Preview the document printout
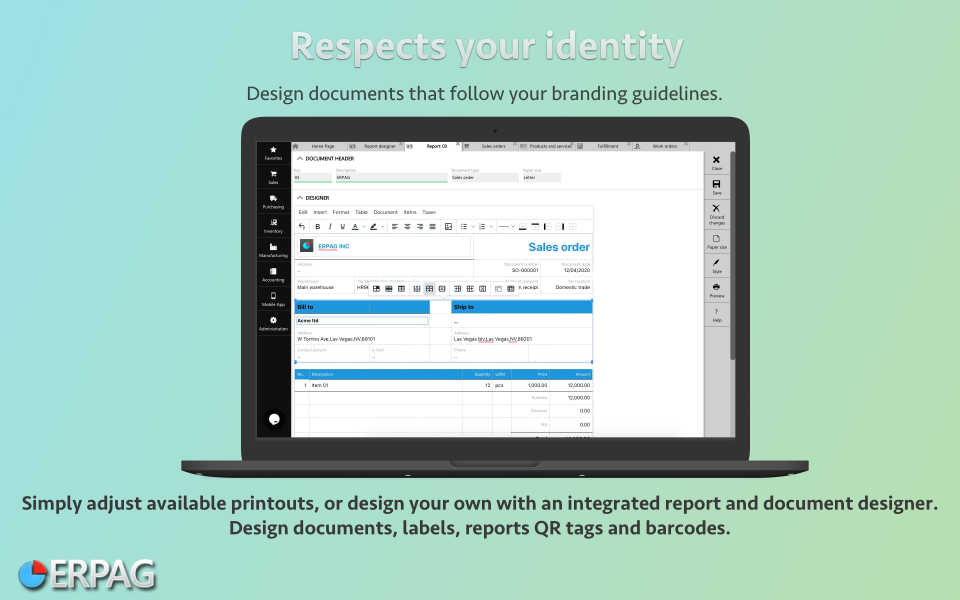 tap(716, 290)
